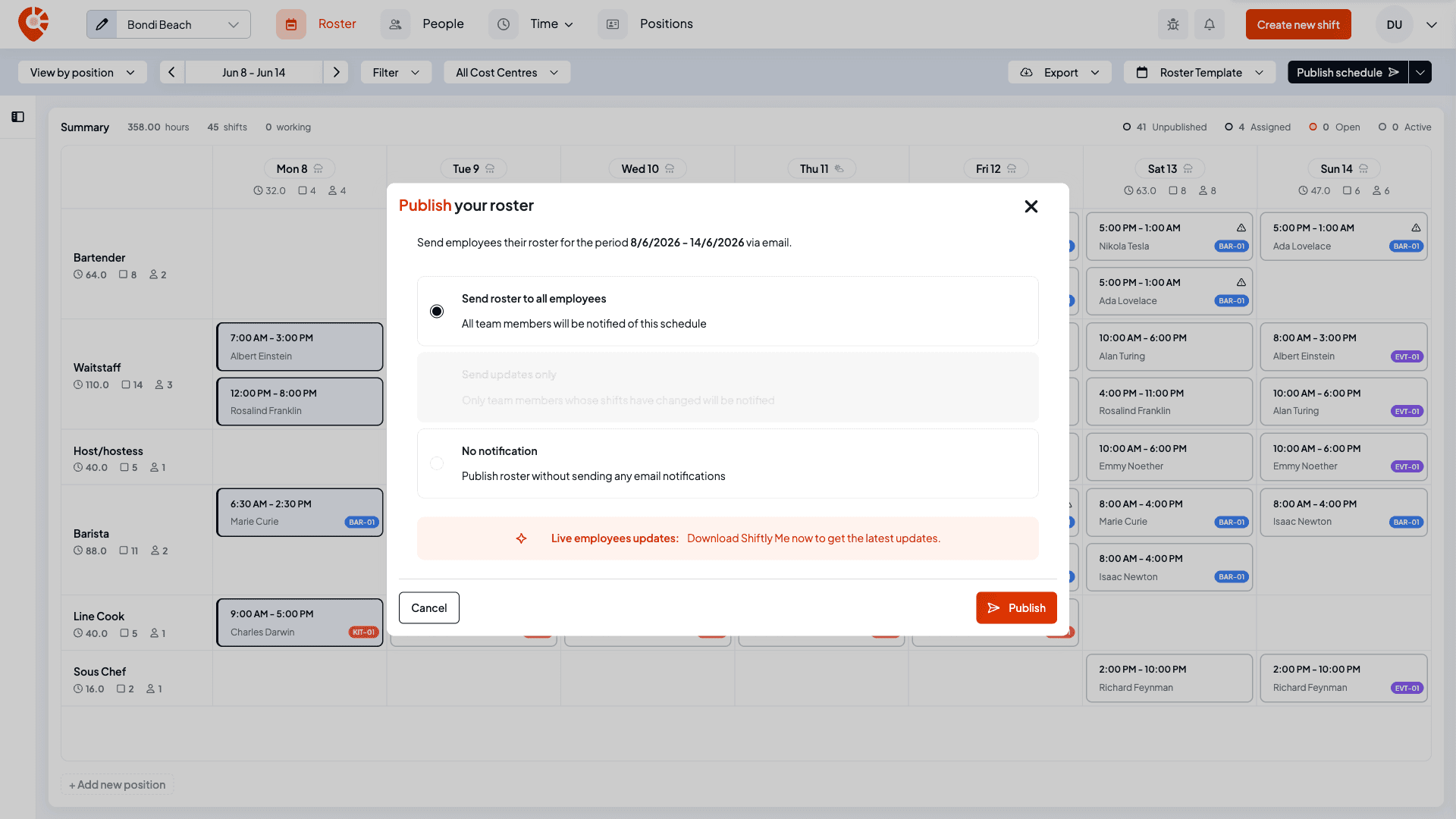The image size is (1456, 819).
Task: Click the Roster calendar icon
Action: click(x=291, y=24)
